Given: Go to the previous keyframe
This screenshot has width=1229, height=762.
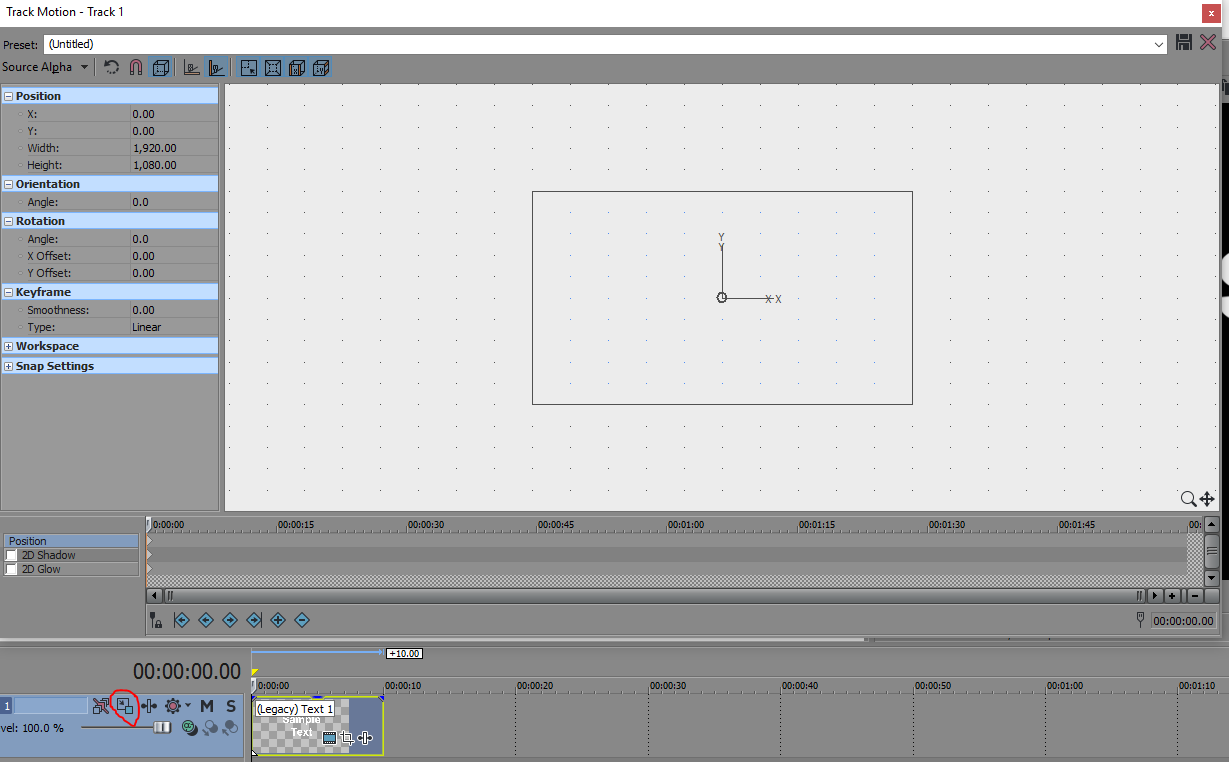Looking at the screenshot, I should click(x=206, y=620).
